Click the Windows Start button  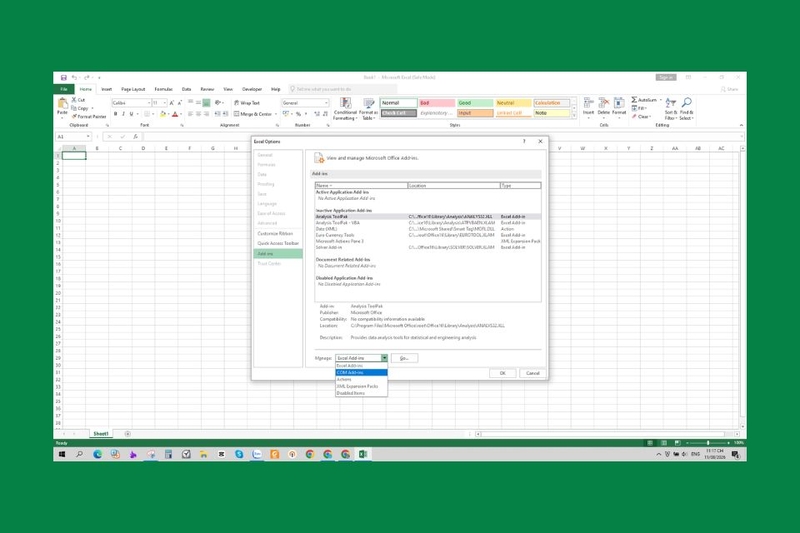click(x=62, y=454)
